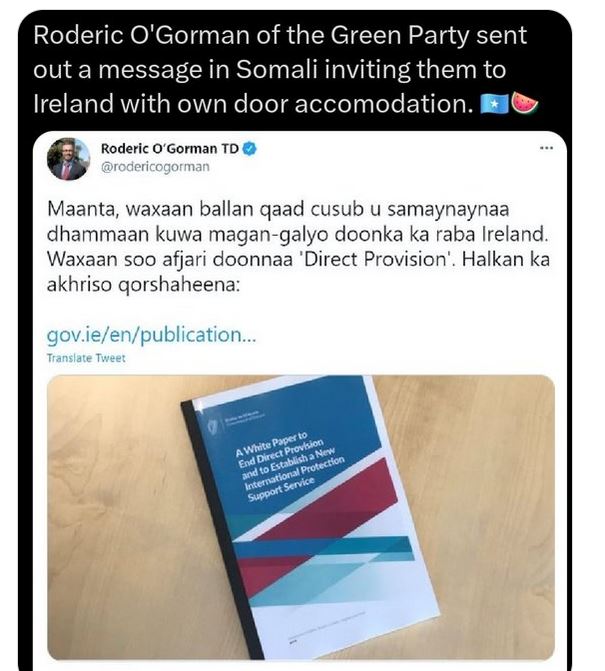
Task: Click the words 'akhriso qorshaheena' in tweet
Action: pyautogui.click(x=143, y=285)
